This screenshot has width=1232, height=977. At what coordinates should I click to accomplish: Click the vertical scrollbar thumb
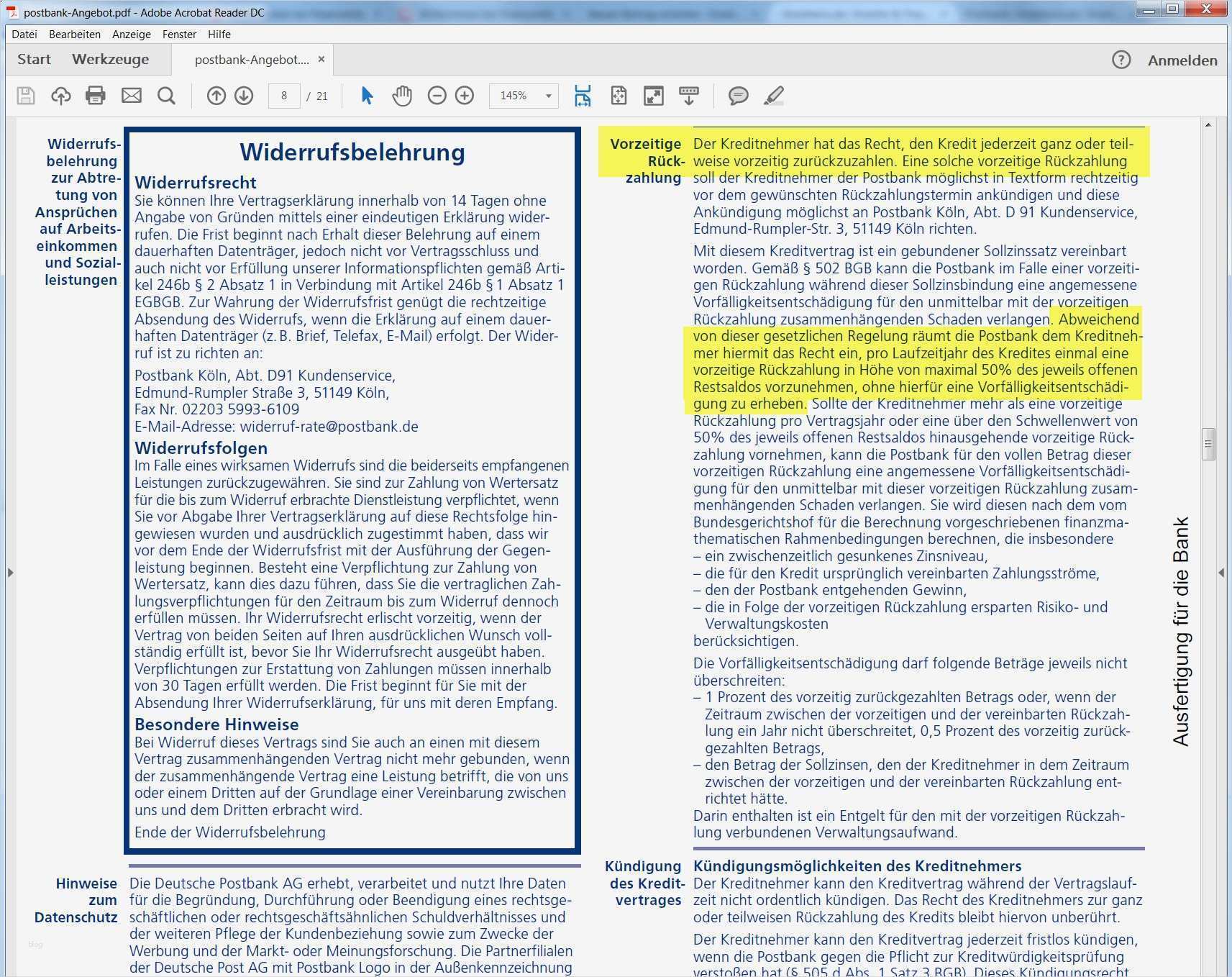click(1208, 444)
